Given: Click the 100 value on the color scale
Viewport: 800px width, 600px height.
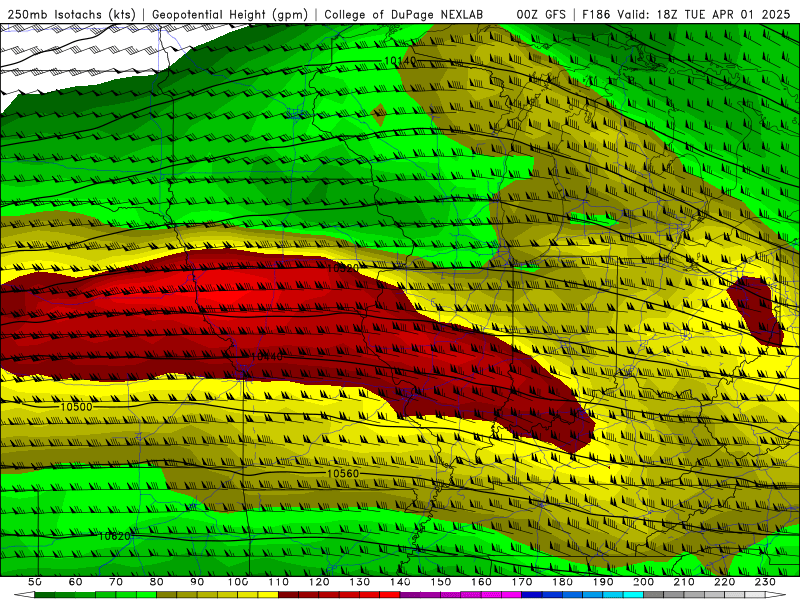Looking at the screenshot, I should (x=238, y=582).
